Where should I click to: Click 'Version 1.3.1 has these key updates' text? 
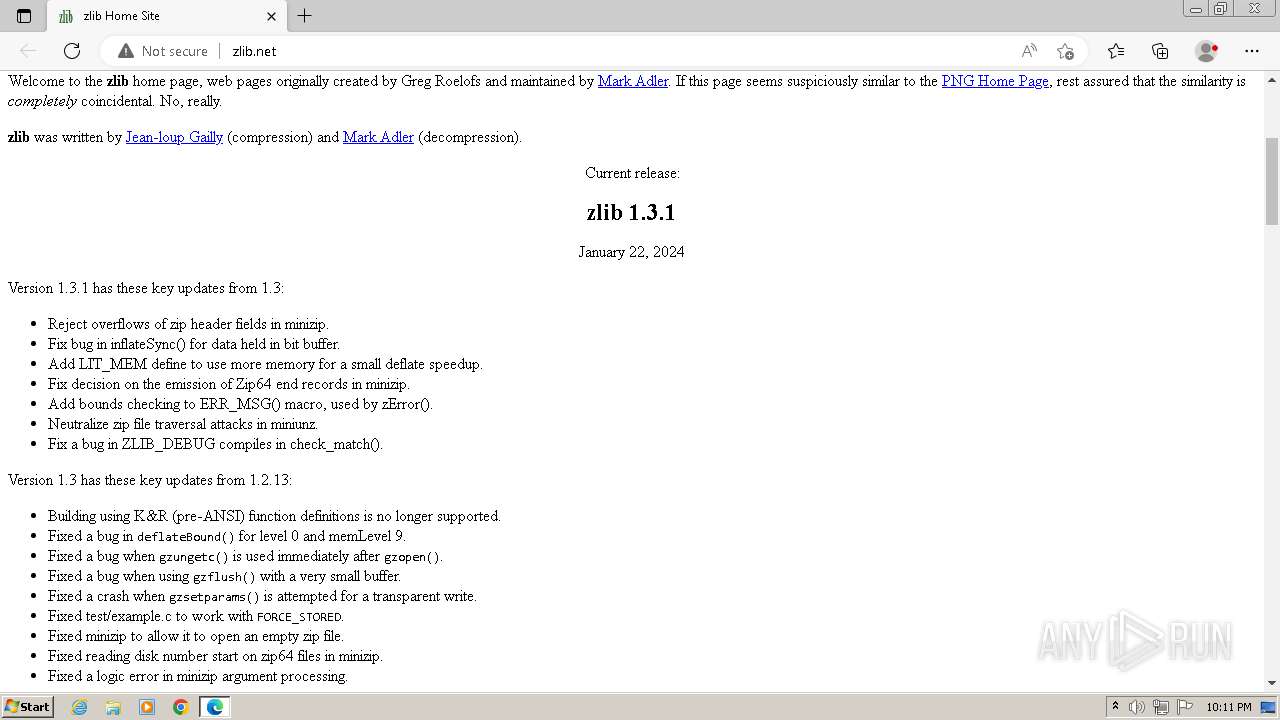pyautogui.click(x=146, y=288)
